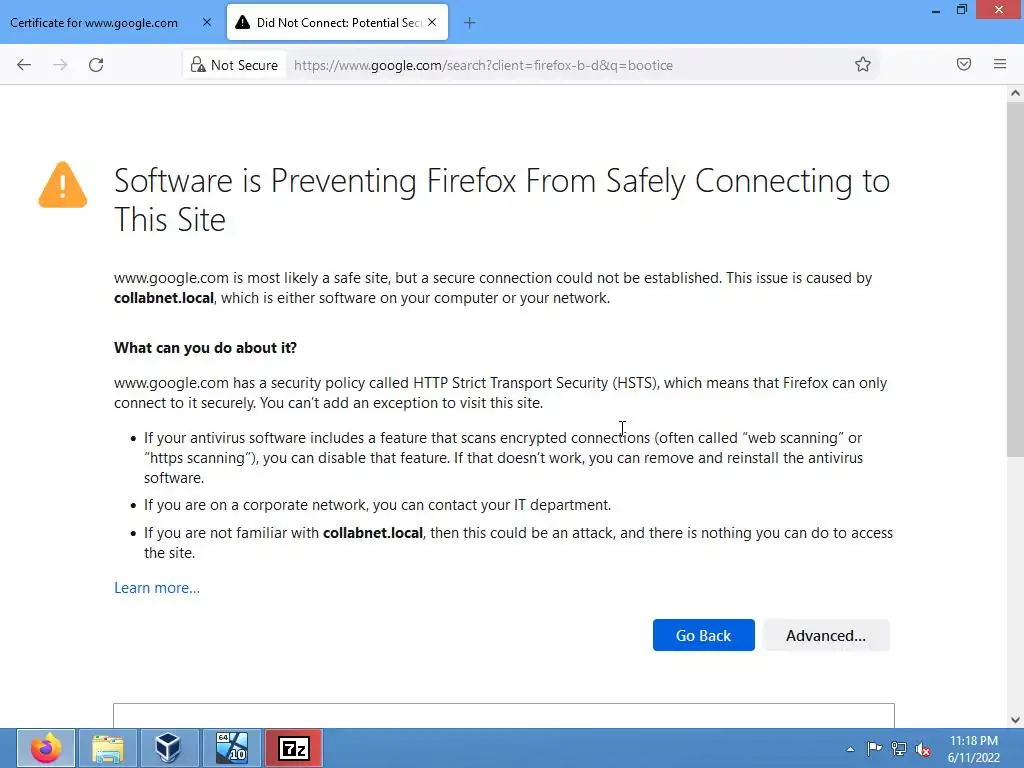This screenshot has height=768, width=1024.
Task: Click the first bold collabnet.local text
Action: 164,298
